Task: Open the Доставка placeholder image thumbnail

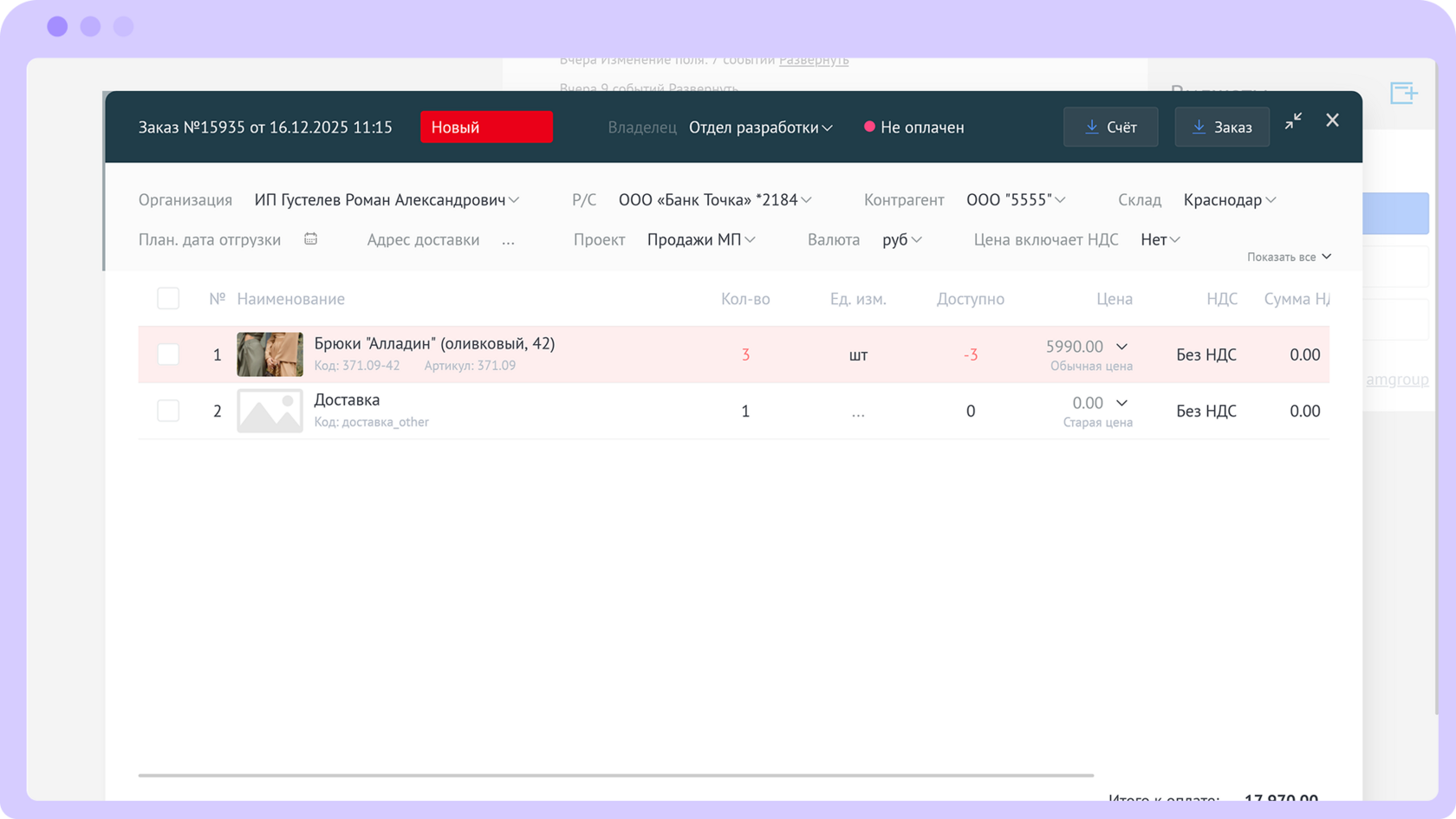Action: click(x=270, y=411)
